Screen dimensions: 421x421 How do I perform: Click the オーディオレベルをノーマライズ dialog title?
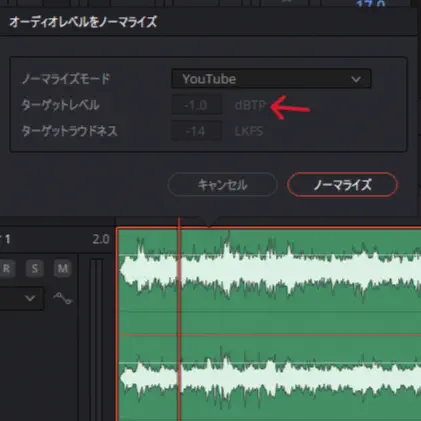(x=83, y=22)
